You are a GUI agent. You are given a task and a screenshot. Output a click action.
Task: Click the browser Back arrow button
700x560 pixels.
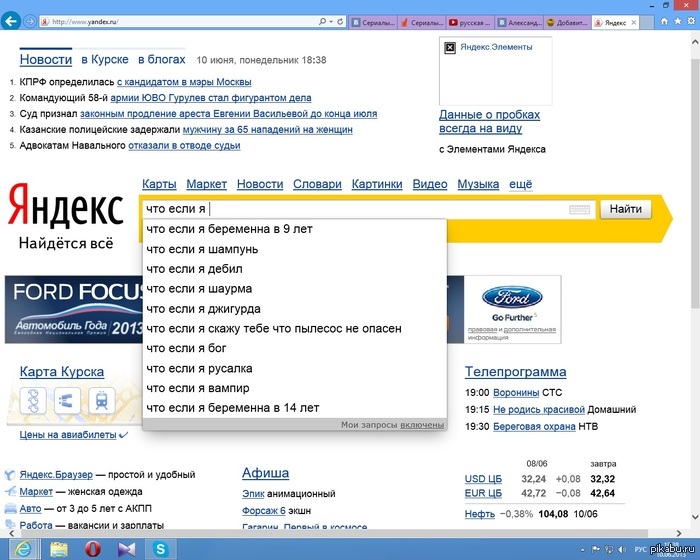click(10, 21)
